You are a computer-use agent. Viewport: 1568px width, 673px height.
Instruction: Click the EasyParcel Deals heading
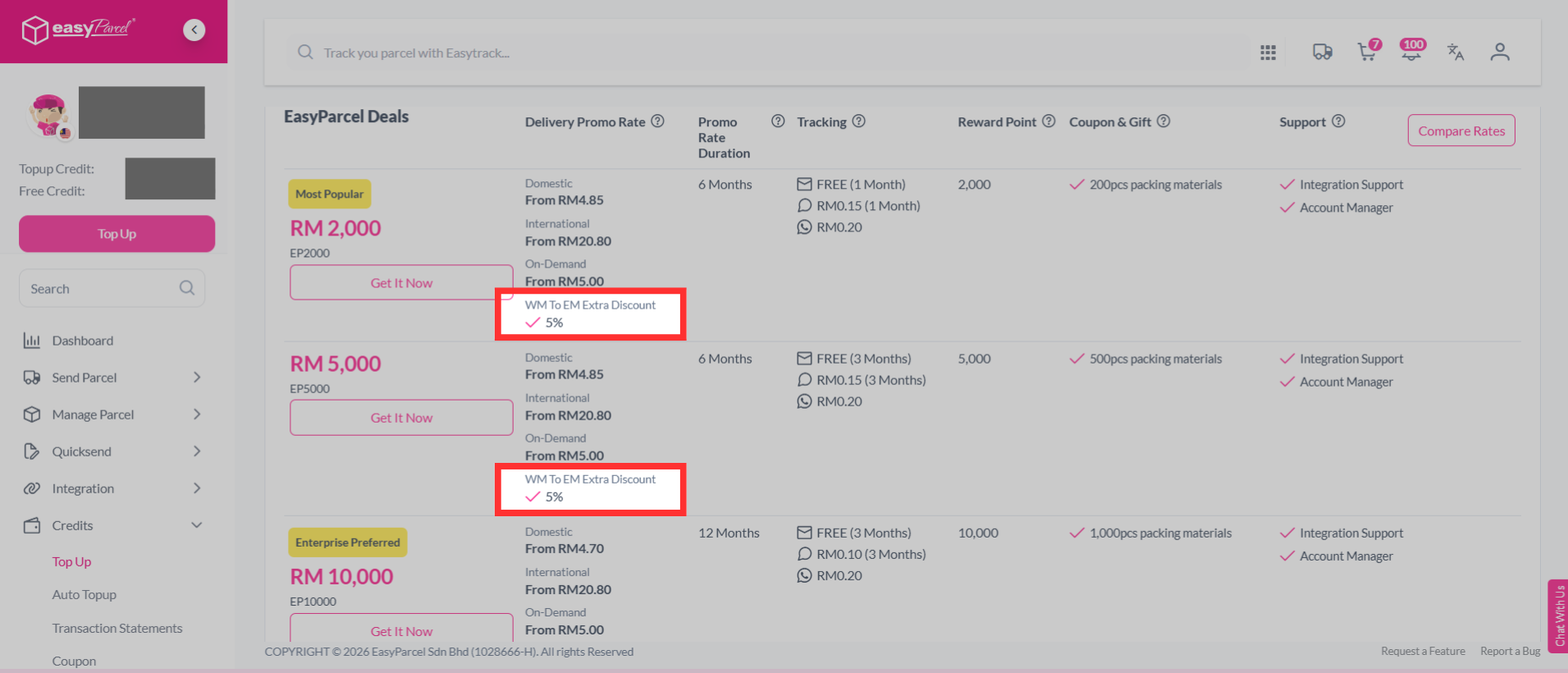click(346, 117)
